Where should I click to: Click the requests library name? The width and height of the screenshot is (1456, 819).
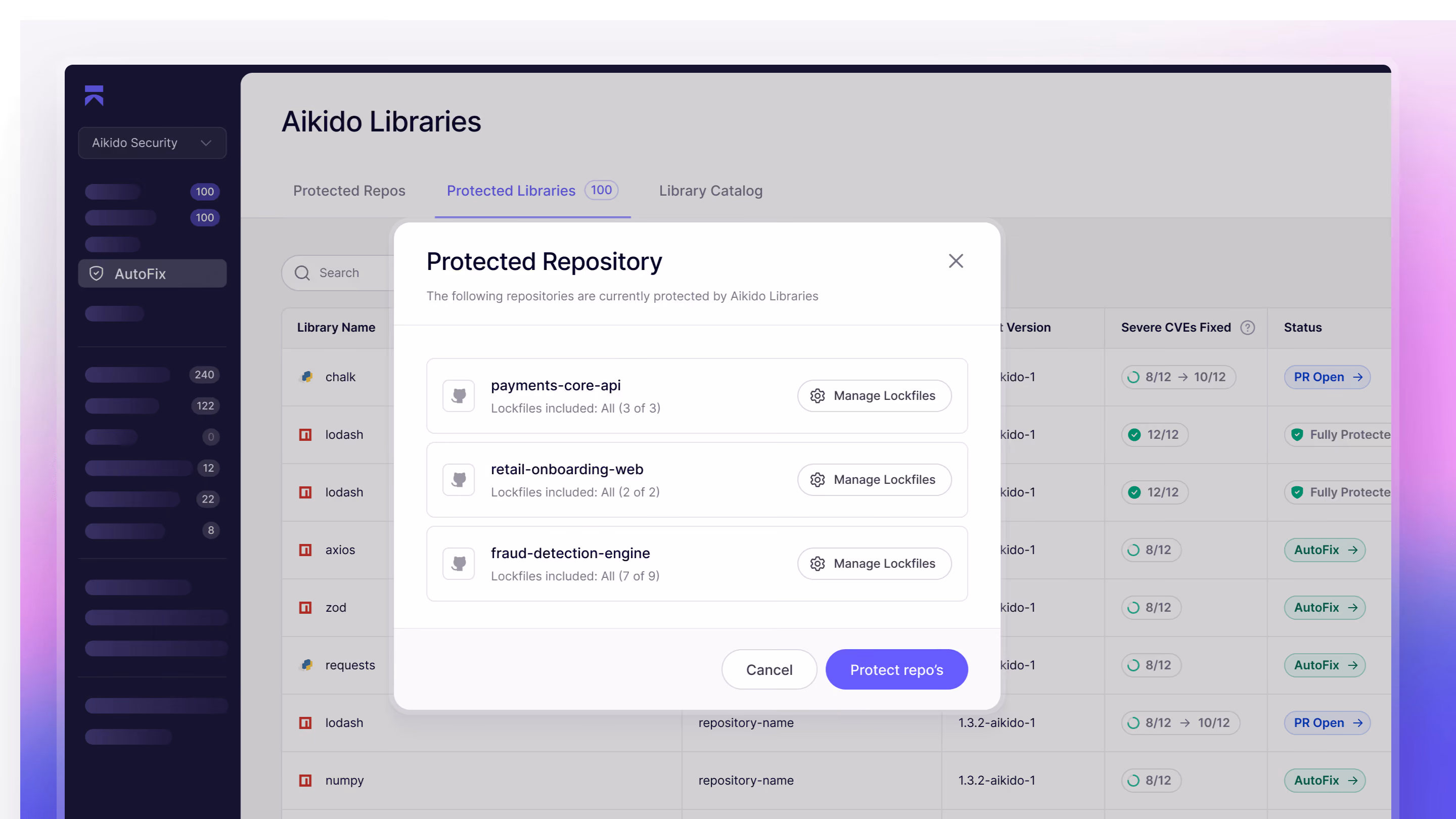(350, 665)
